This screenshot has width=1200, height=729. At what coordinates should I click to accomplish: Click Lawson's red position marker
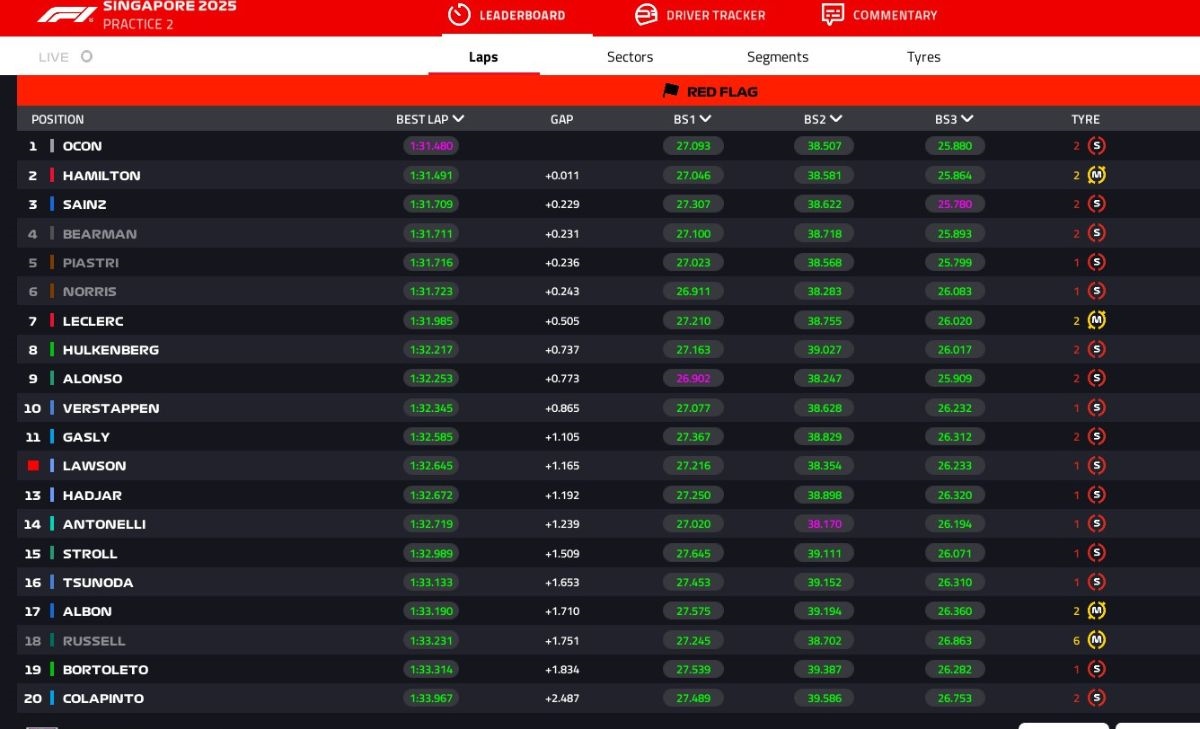[x=33, y=466]
